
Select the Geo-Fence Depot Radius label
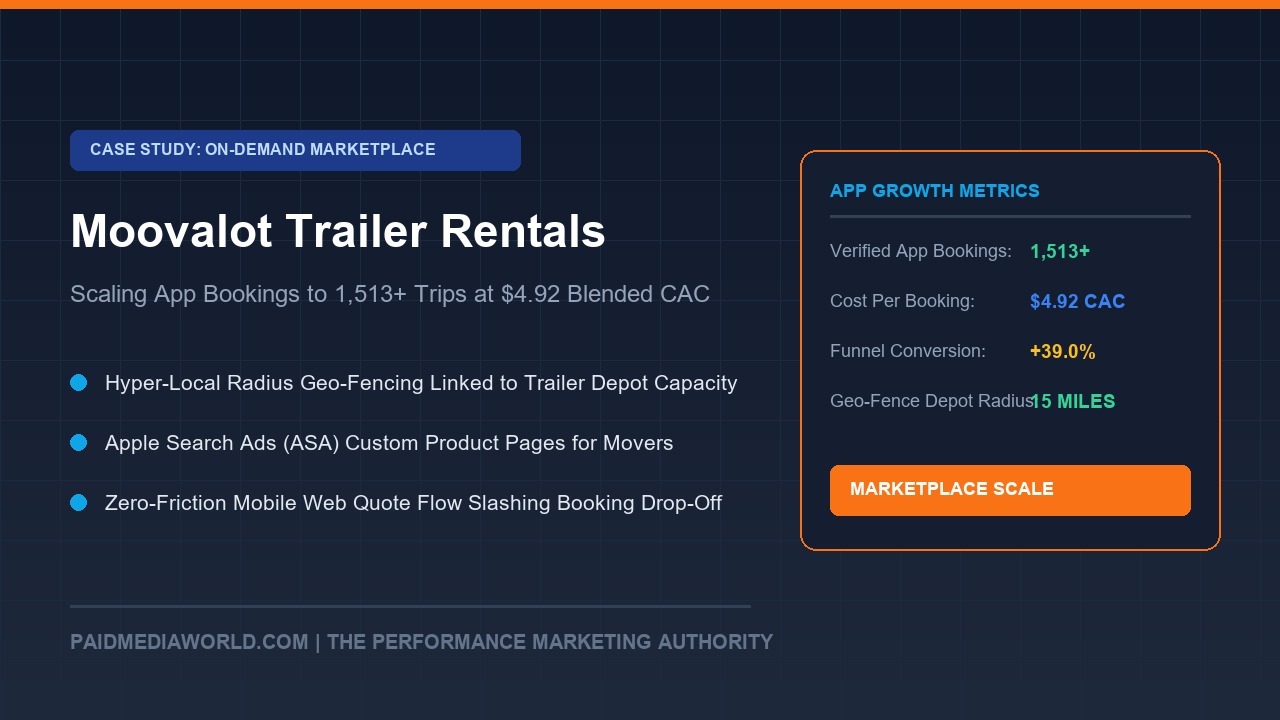[932, 401]
